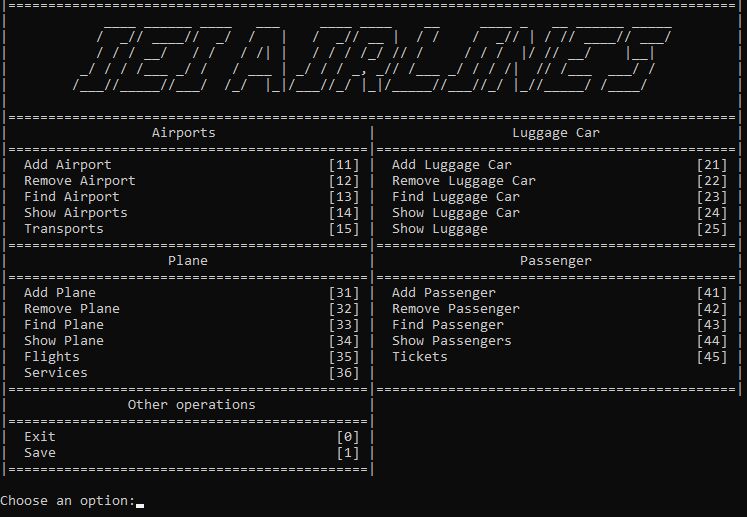Click the 'Flights' entry
Image resolution: width=747 pixels, height=517 pixels.
tap(51, 357)
